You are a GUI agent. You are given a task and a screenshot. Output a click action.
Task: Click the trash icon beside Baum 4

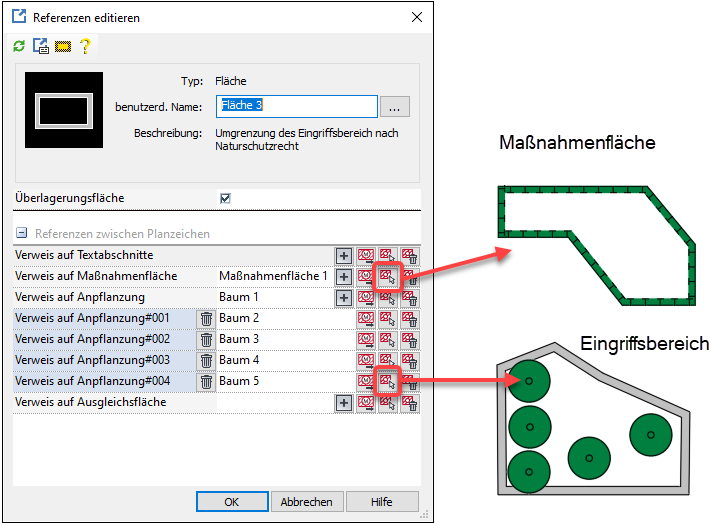pos(206,360)
